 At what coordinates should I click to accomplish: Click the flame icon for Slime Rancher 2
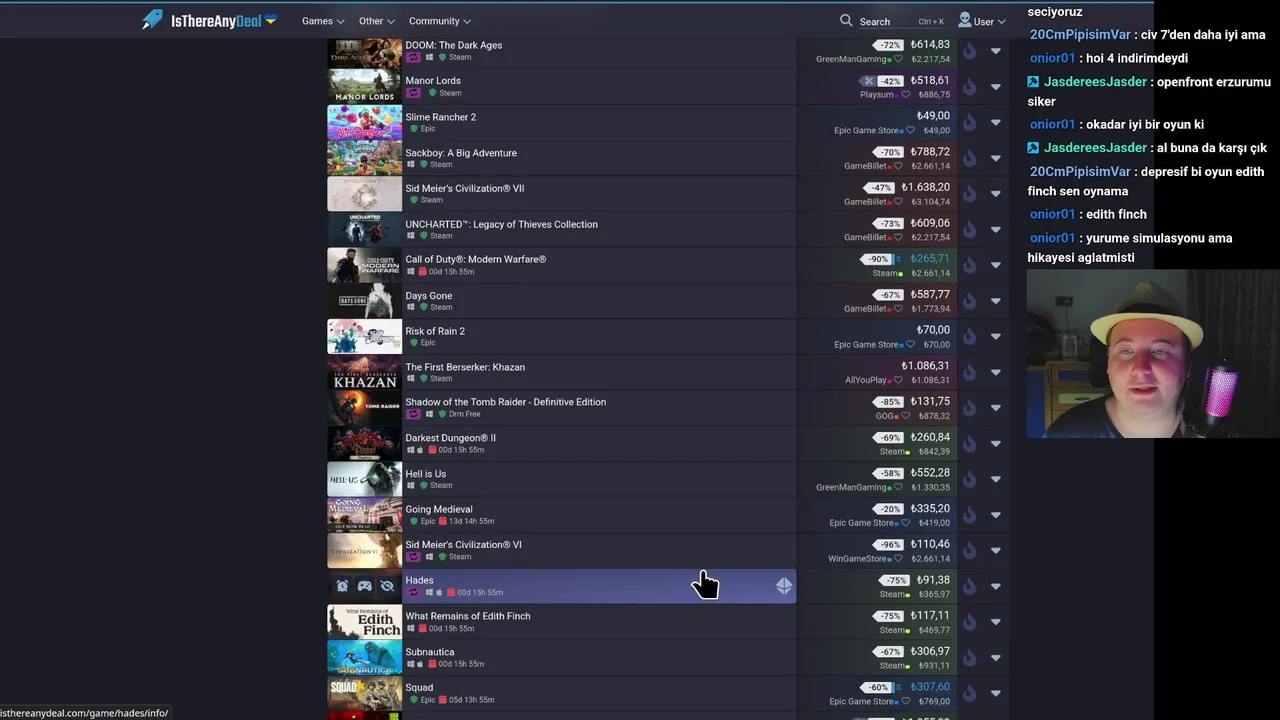(x=969, y=123)
